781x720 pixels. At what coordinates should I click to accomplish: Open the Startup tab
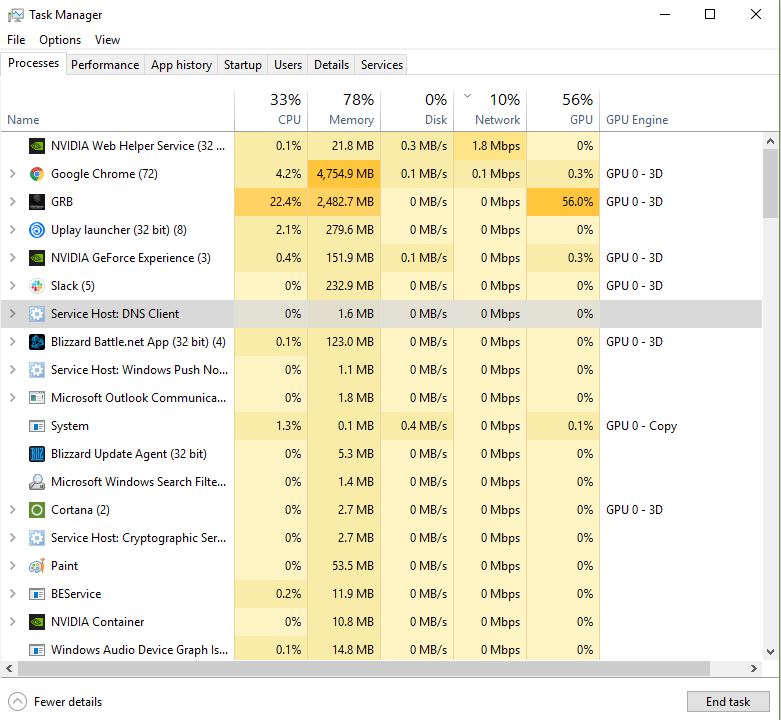click(x=243, y=65)
